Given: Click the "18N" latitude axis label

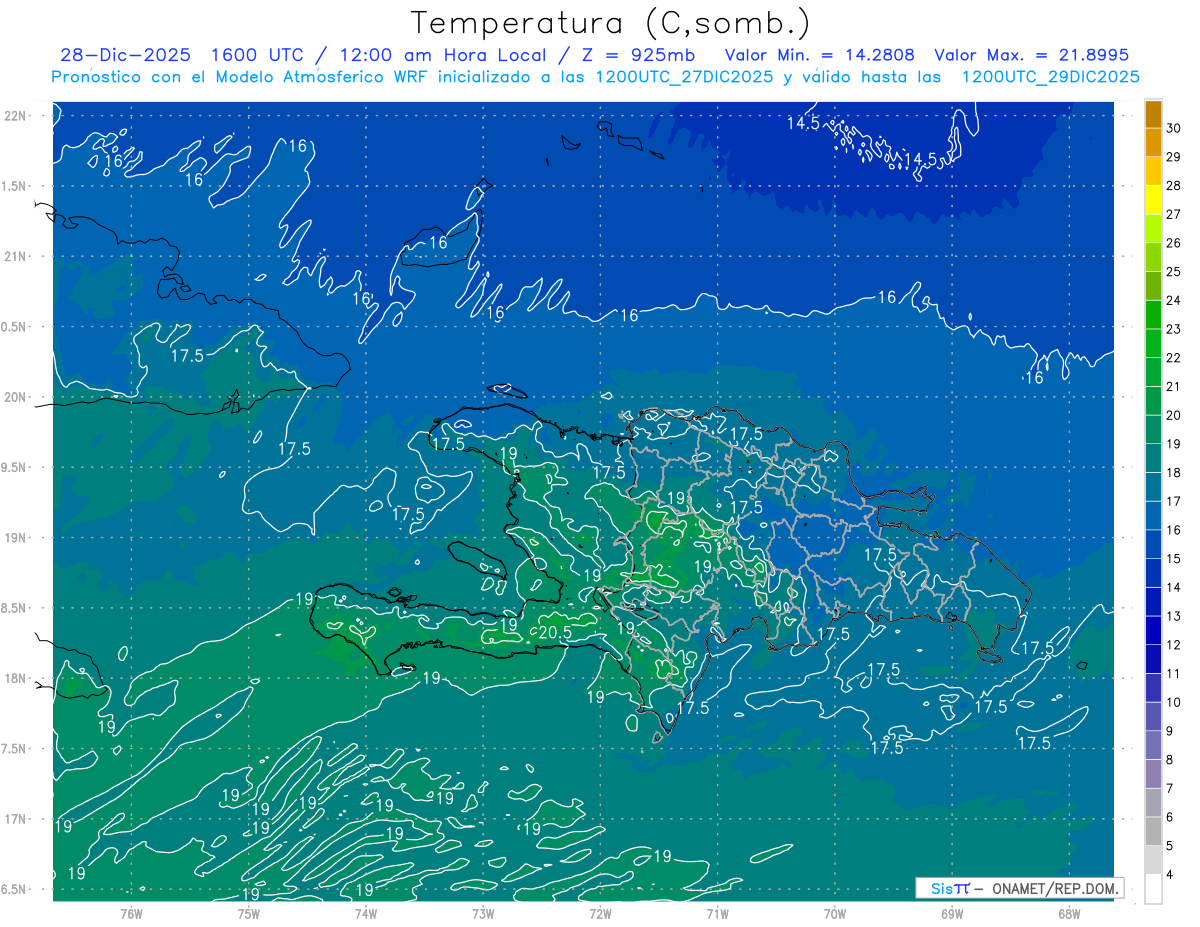Looking at the screenshot, I should [x=14, y=678].
